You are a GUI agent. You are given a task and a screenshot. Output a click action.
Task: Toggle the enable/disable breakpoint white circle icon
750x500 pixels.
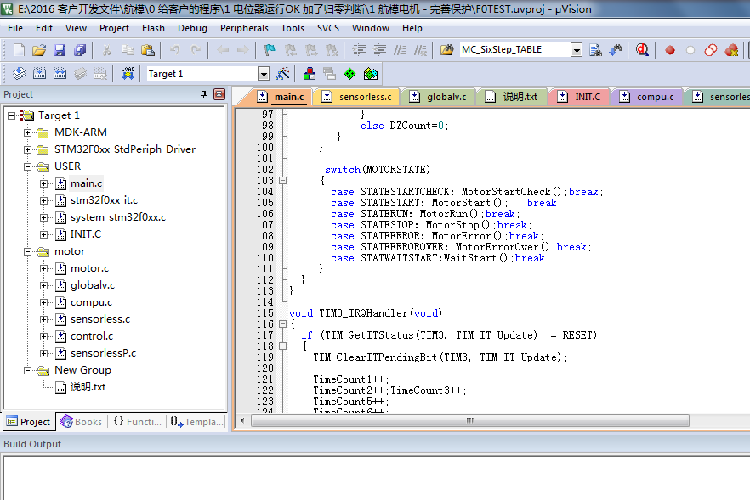coord(690,50)
